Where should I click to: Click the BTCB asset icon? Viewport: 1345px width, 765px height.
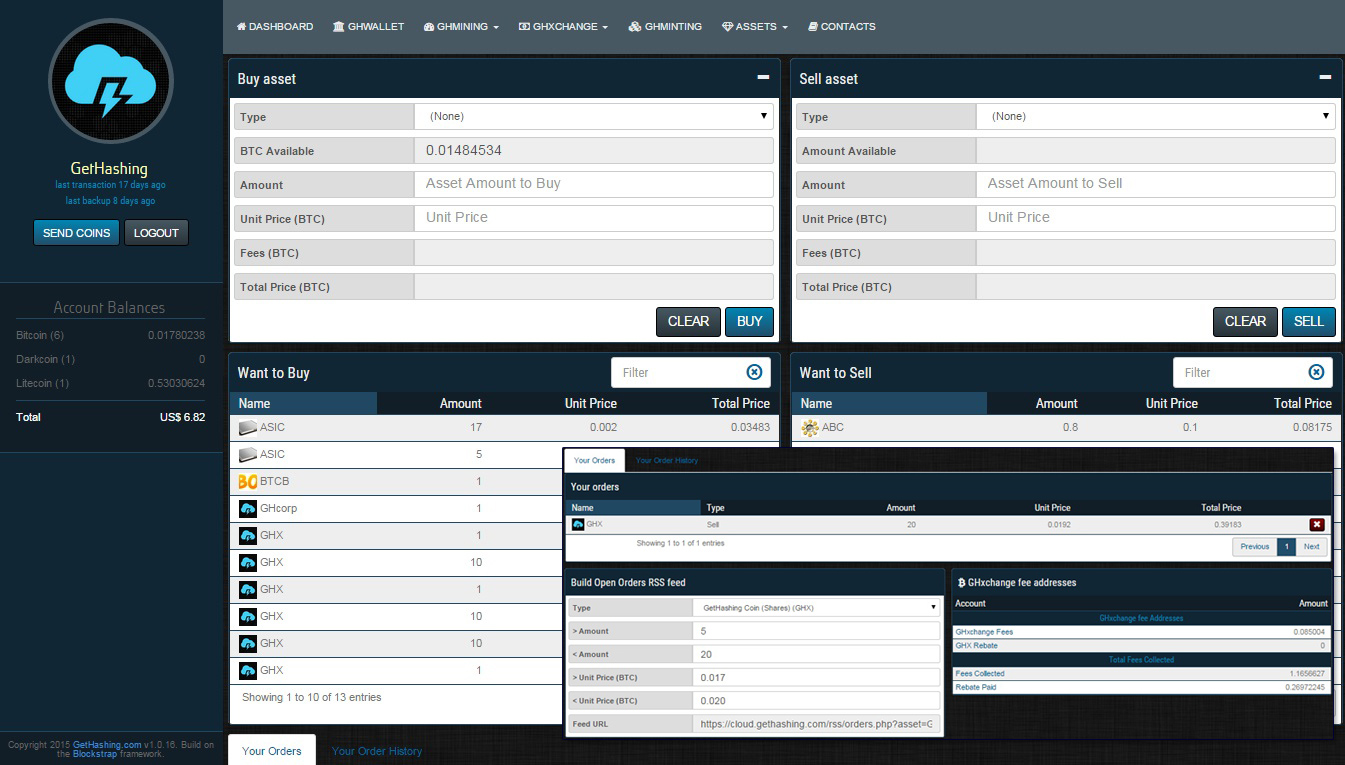pyautogui.click(x=248, y=482)
